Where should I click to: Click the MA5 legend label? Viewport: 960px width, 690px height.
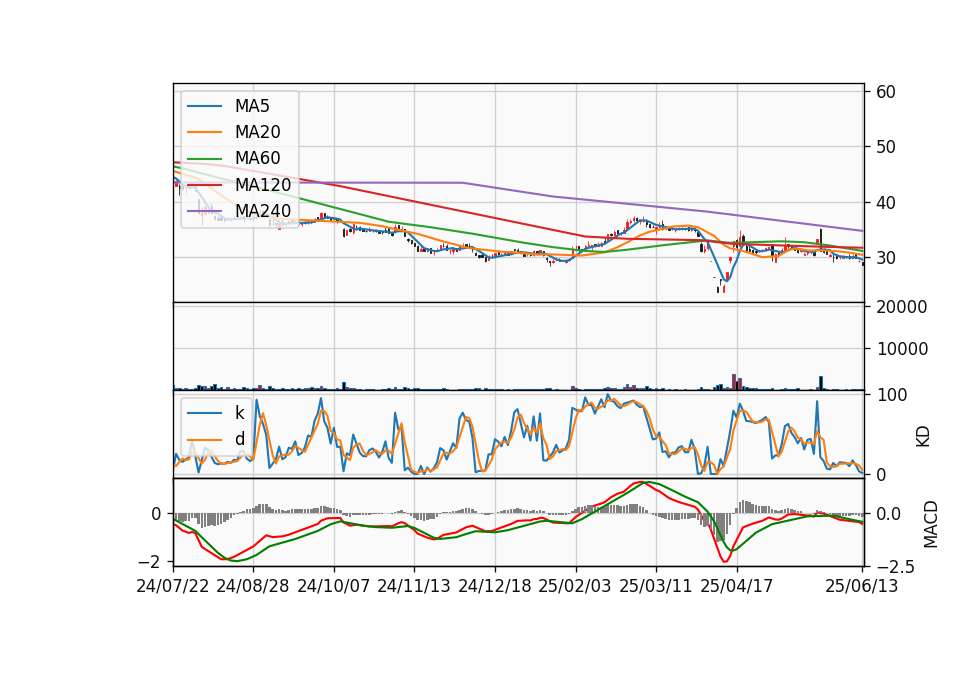(252, 106)
